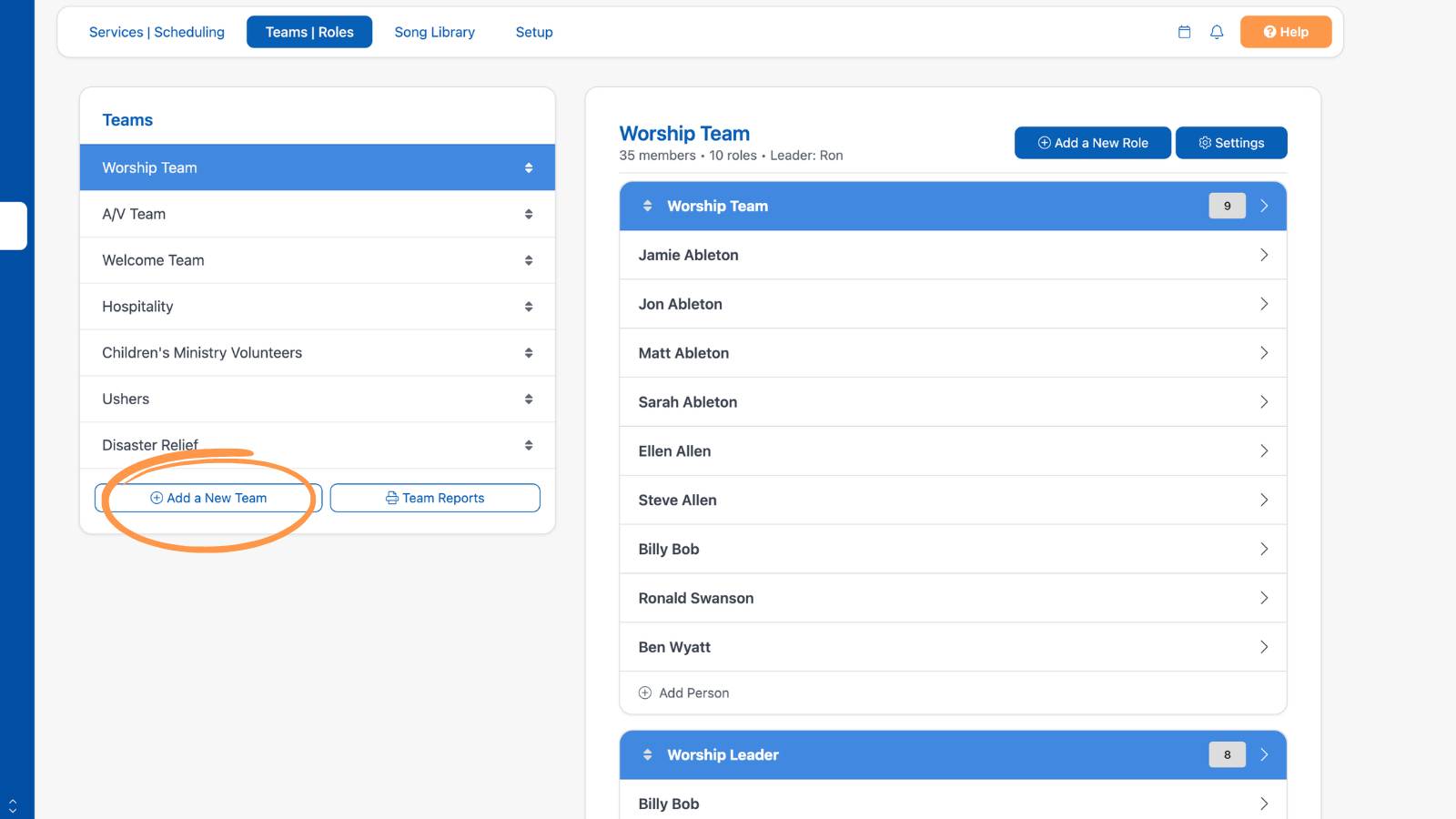Click sort handle on Children's Ministry Volunteers
The height and width of the screenshot is (819, 1456).
tap(529, 353)
